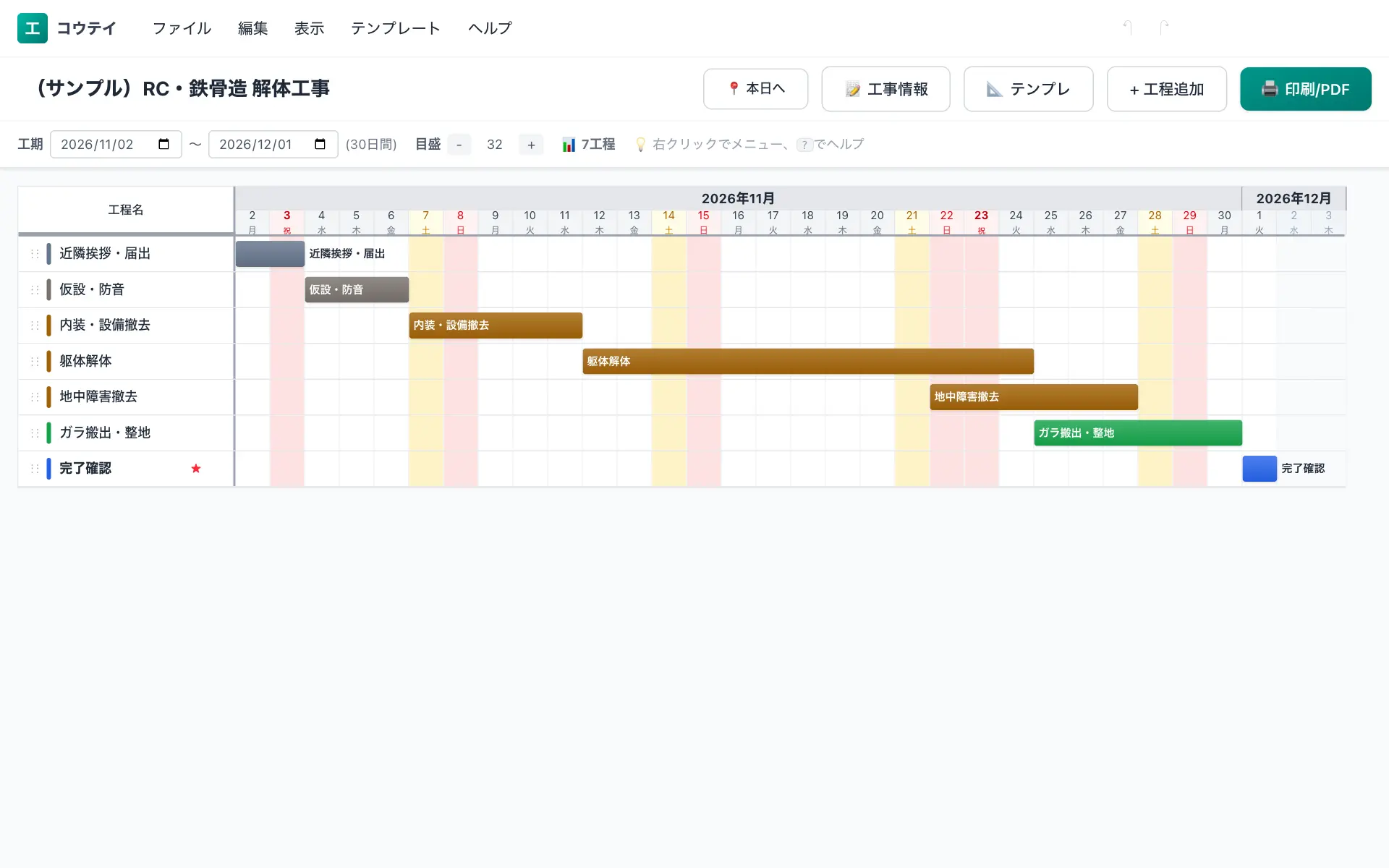The width and height of the screenshot is (1389, 868).
Task: Open the end date calendar picker icon
Action: click(320, 144)
